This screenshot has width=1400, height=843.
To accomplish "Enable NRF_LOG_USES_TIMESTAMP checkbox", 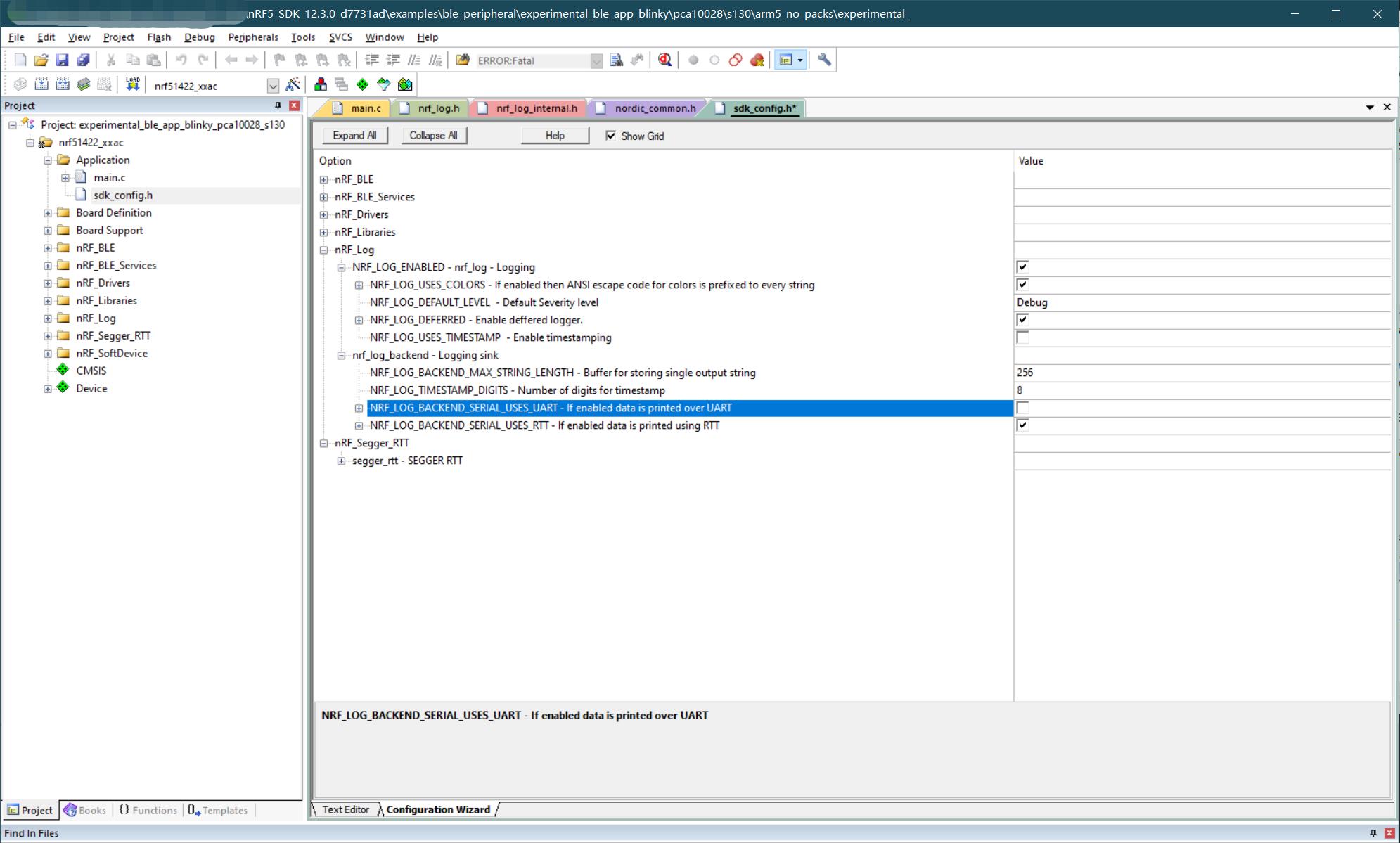I will 1023,337.
